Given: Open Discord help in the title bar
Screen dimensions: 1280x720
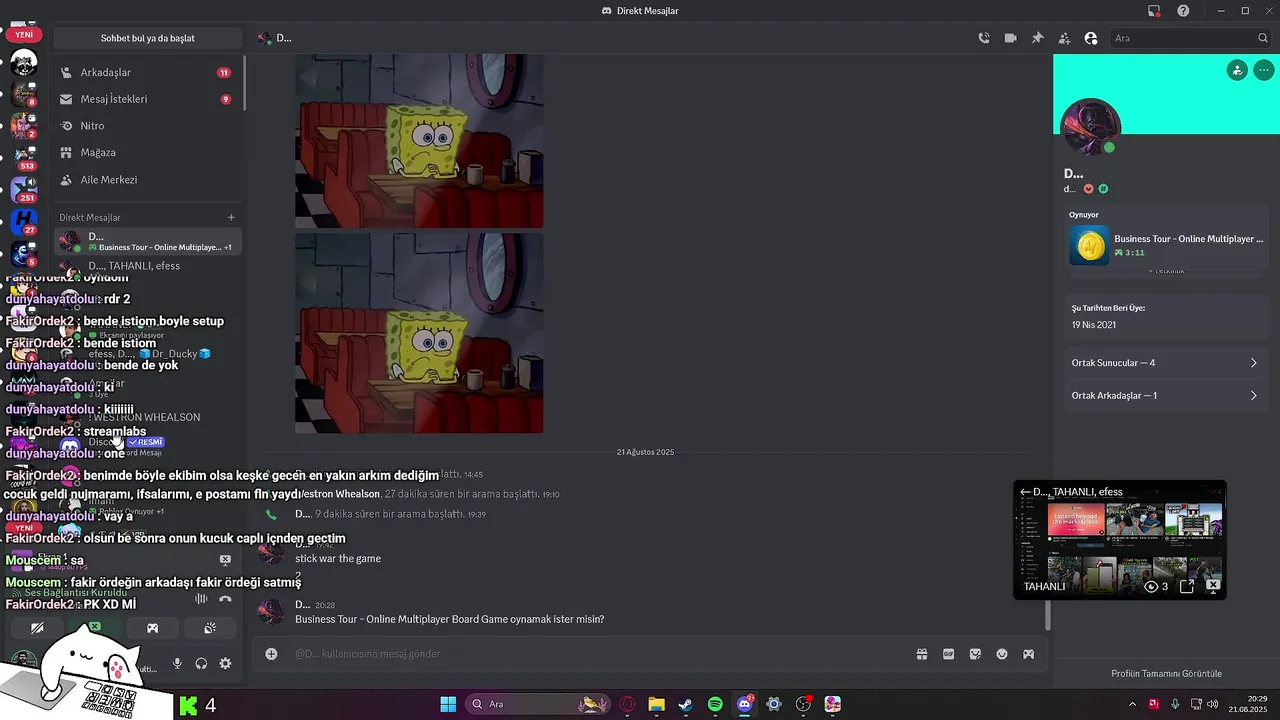Looking at the screenshot, I should point(1184,11).
